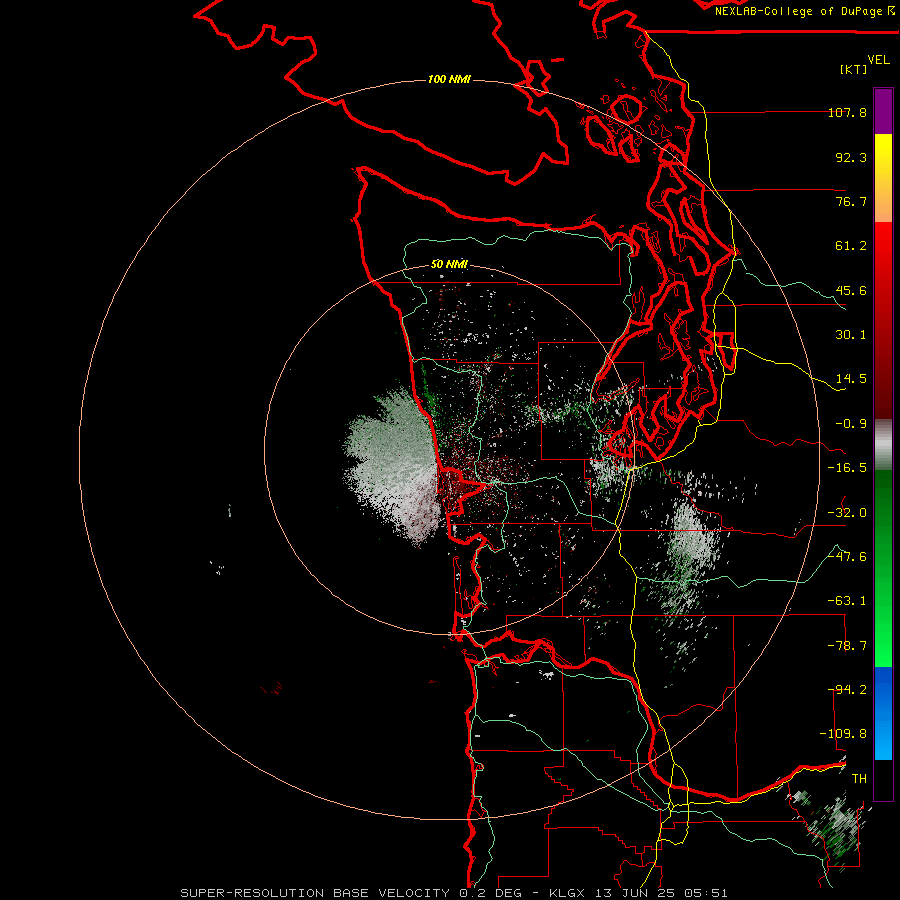
Task: Click the dark TH segment of color bar
Action: click(883, 779)
